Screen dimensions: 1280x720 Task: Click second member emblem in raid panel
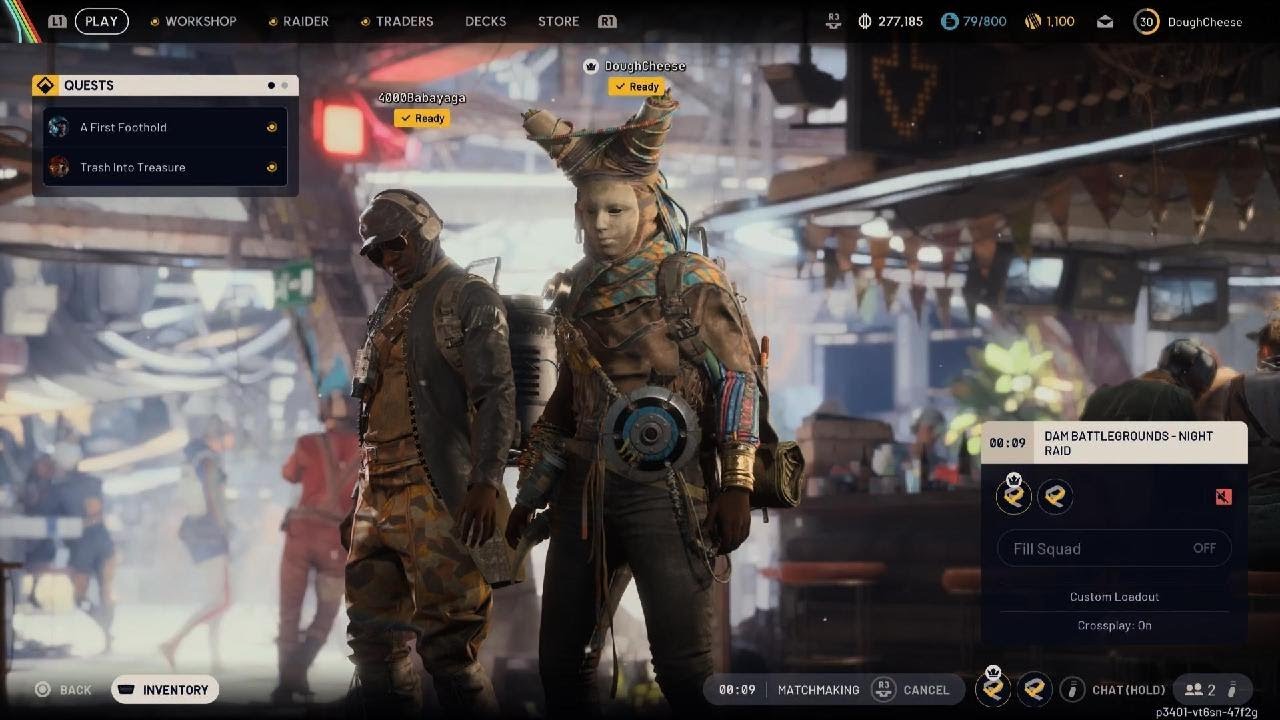(x=1055, y=496)
